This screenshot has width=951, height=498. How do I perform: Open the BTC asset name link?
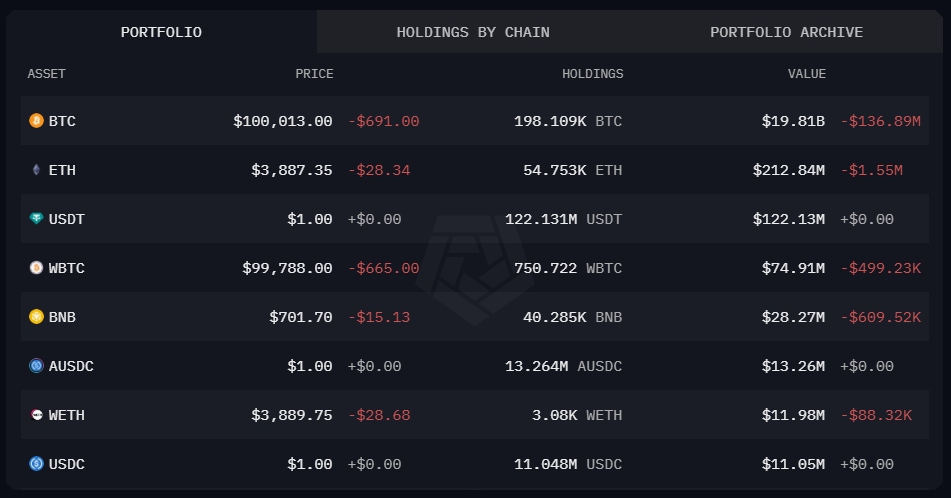pyautogui.click(x=62, y=121)
